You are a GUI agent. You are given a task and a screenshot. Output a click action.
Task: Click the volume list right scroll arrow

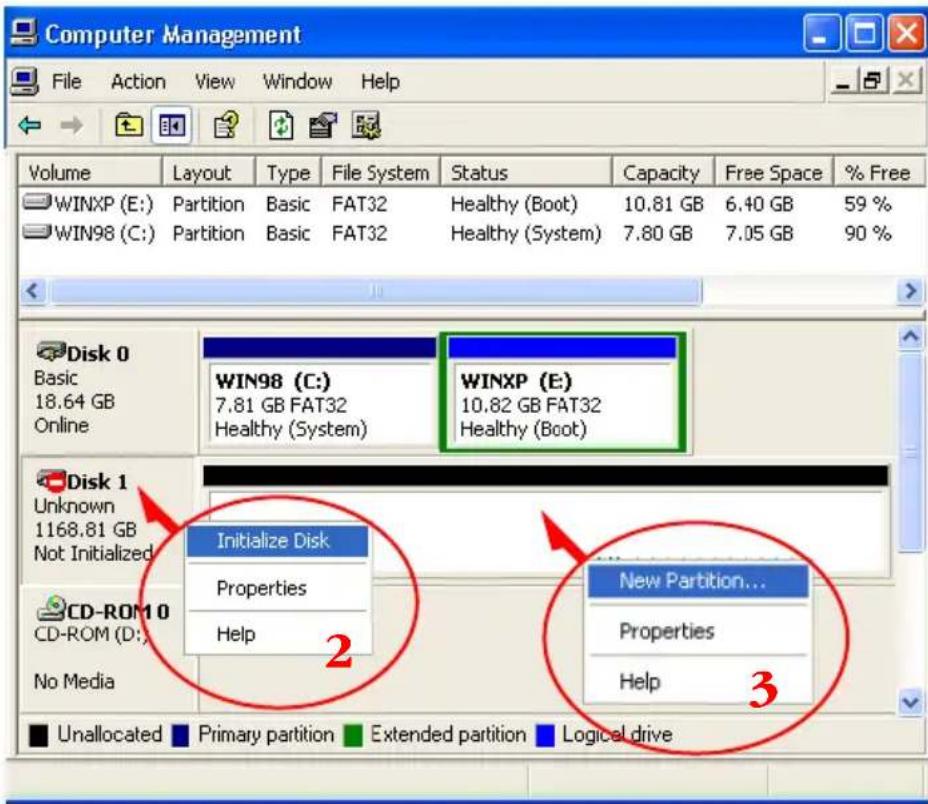click(x=911, y=291)
